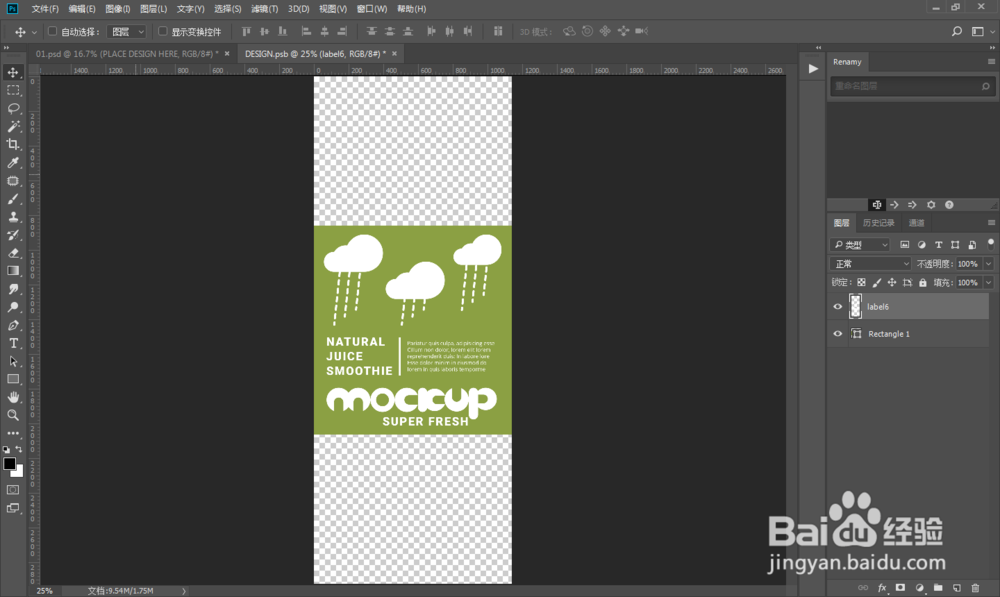
Task: Toggle lock transparent pixels
Action: click(x=862, y=283)
